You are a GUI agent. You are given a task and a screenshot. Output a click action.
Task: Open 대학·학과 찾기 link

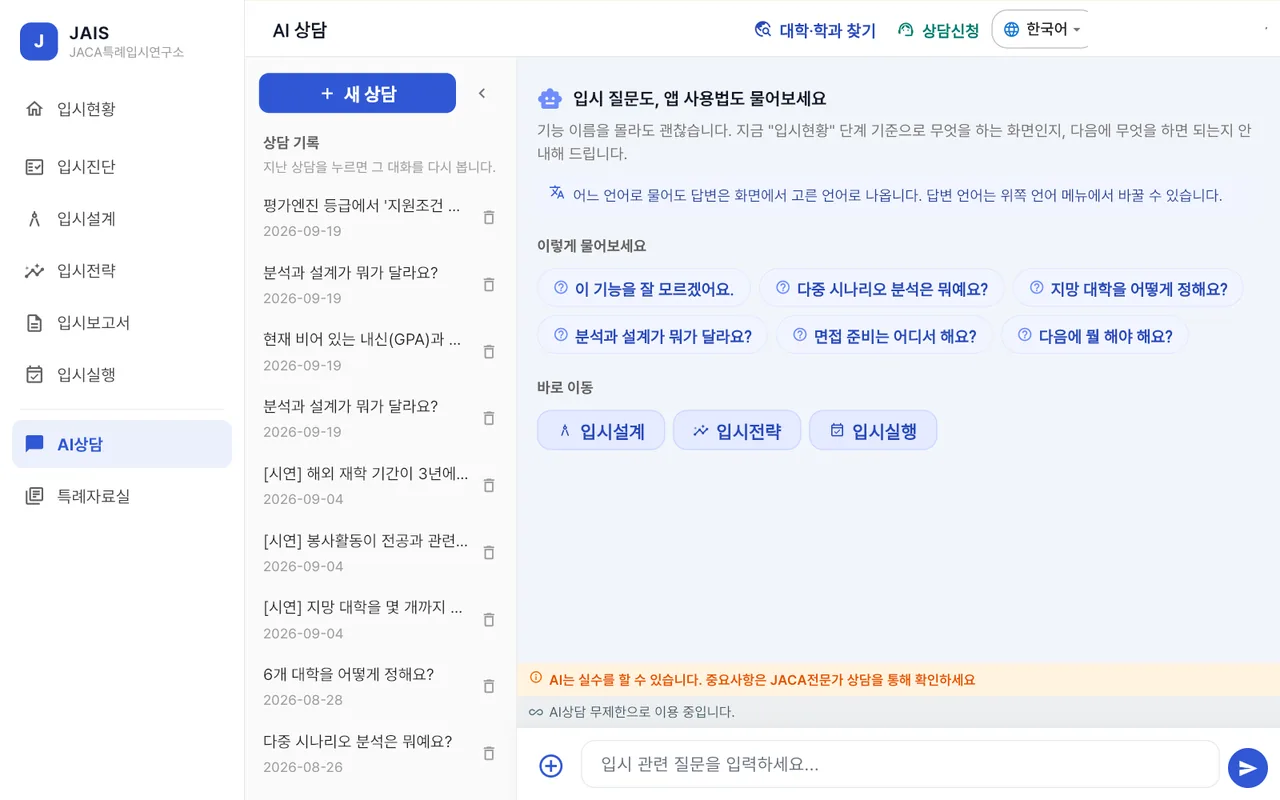(815, 30)
